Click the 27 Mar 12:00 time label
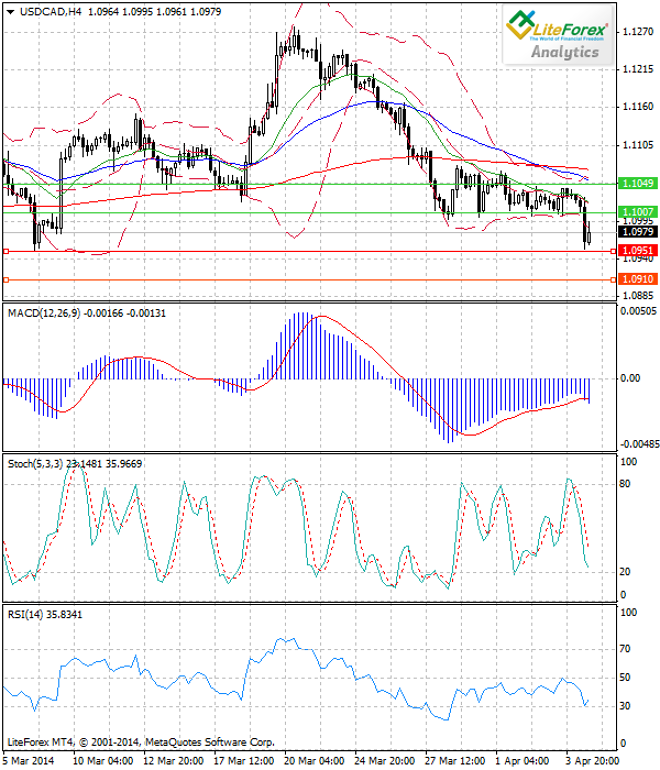660x770 pixels. pos(455,761)
